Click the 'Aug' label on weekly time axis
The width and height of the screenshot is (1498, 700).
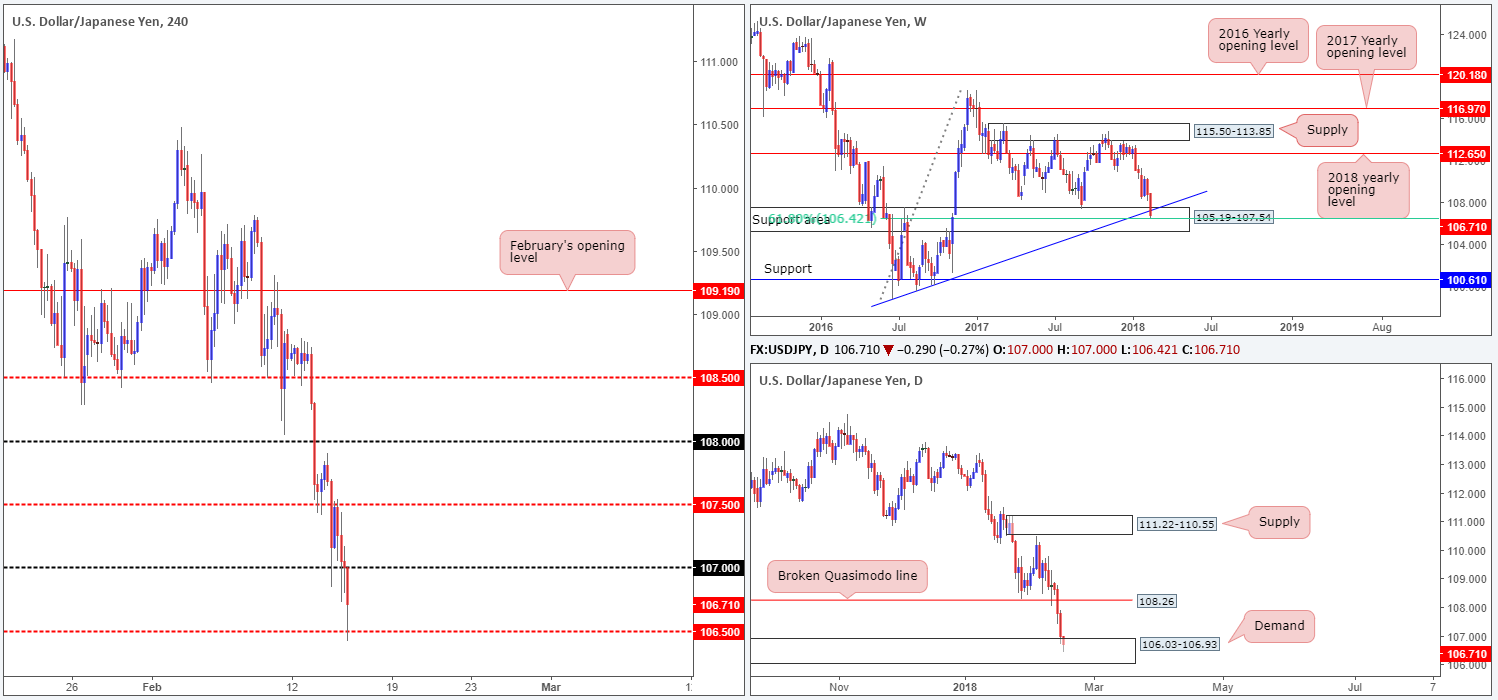1382,326
